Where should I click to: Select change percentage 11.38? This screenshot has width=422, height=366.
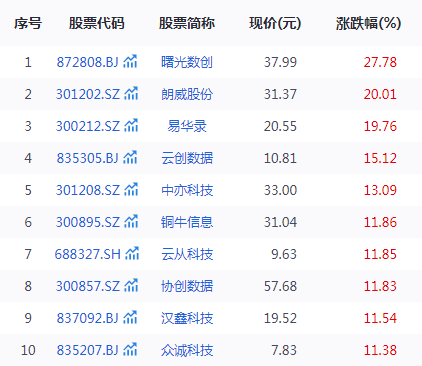[380, 350]
